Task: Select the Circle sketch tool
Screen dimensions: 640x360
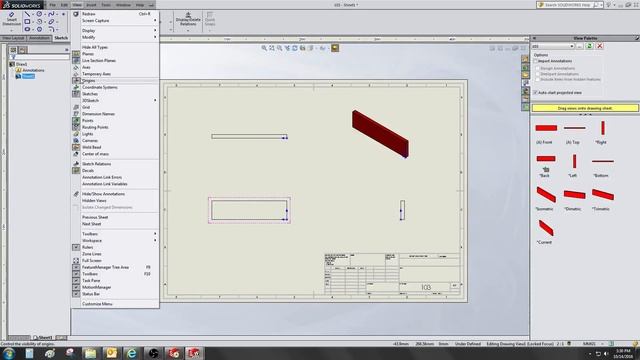Action: [x=39, y=14]
